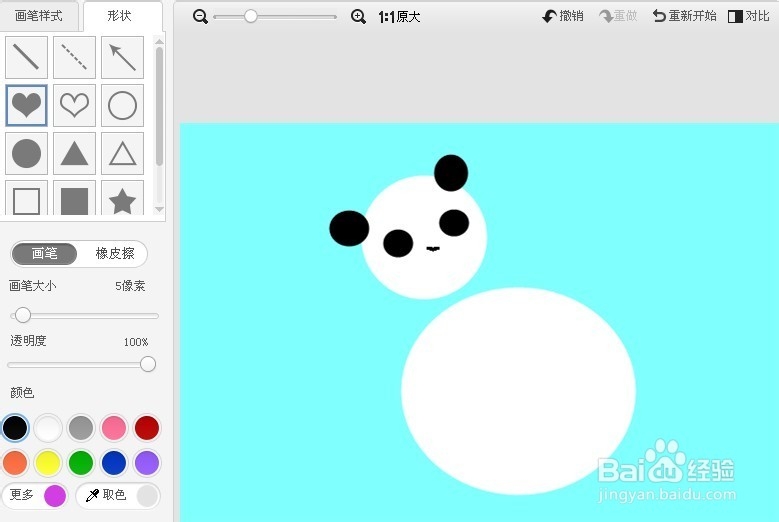Screen dimensions: 779x522
Task: Select the solid line shape
Action: point(26,57)
